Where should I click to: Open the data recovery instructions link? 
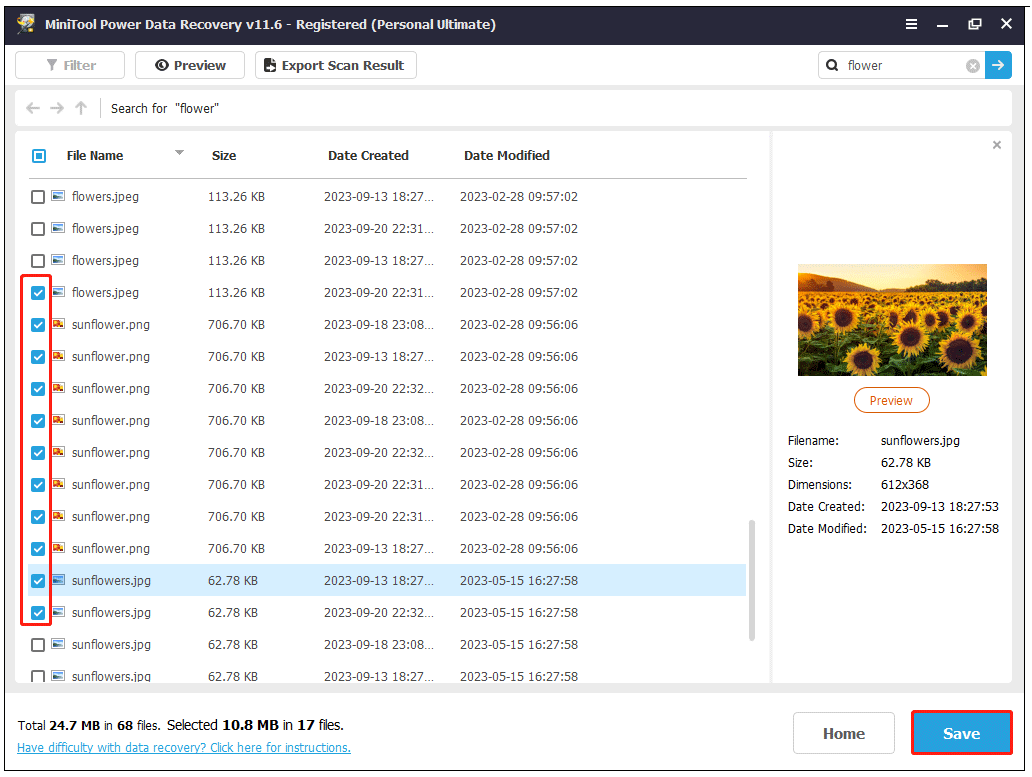(x=184, y=747)
